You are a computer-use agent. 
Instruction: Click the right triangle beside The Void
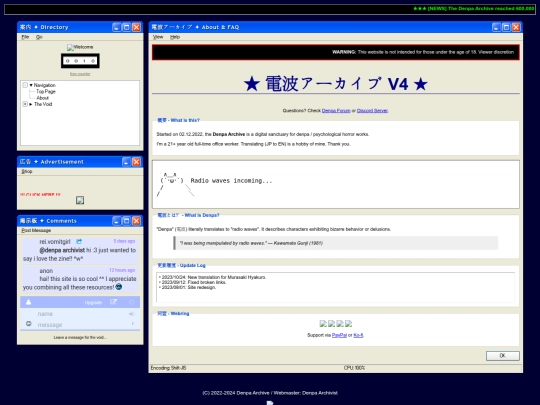31,104
